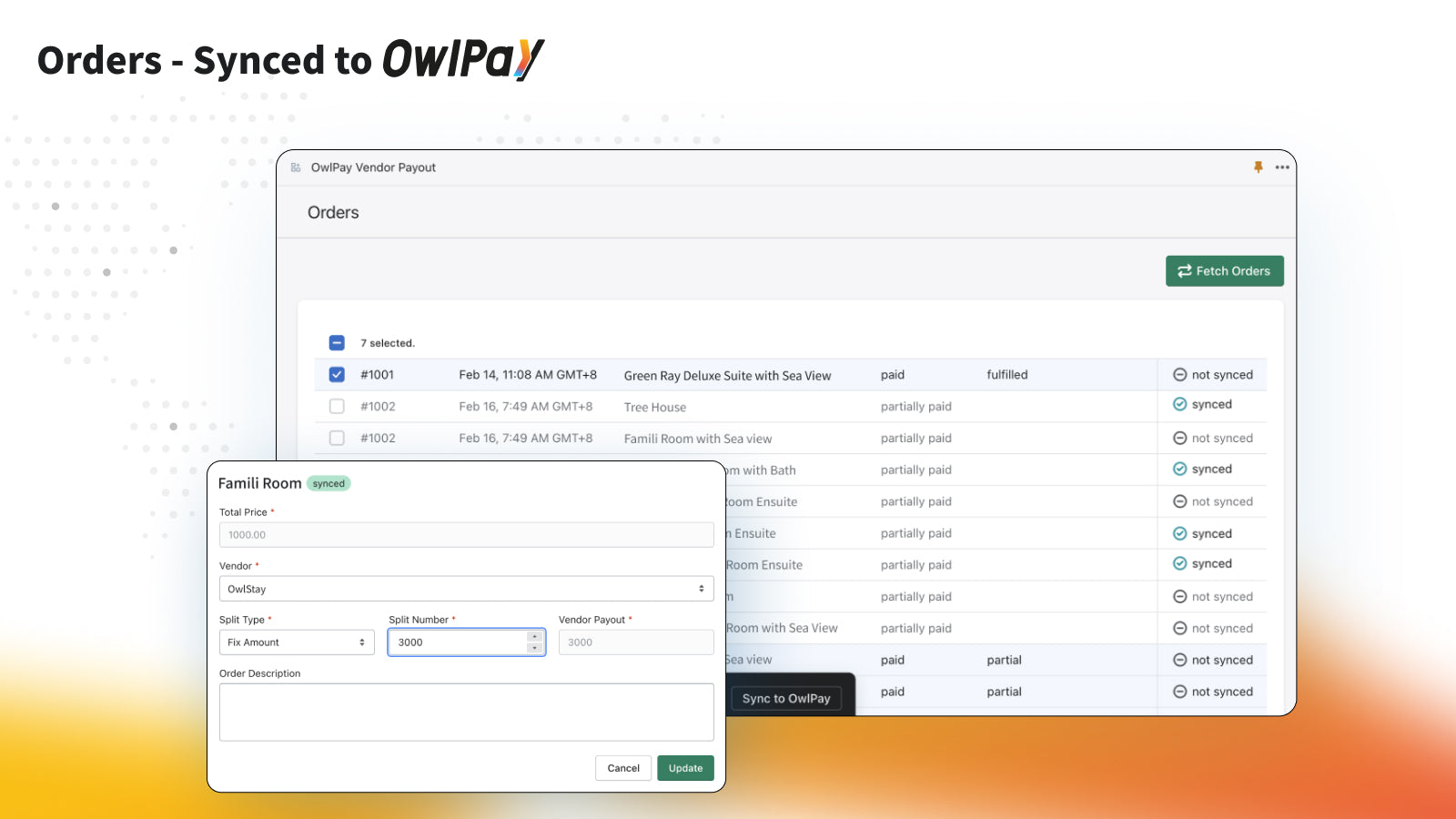Click the synced checkmark icon for Tree House
Image resolution: width=1456 pixels, height=819 pixels.
tap(1180, 404)
